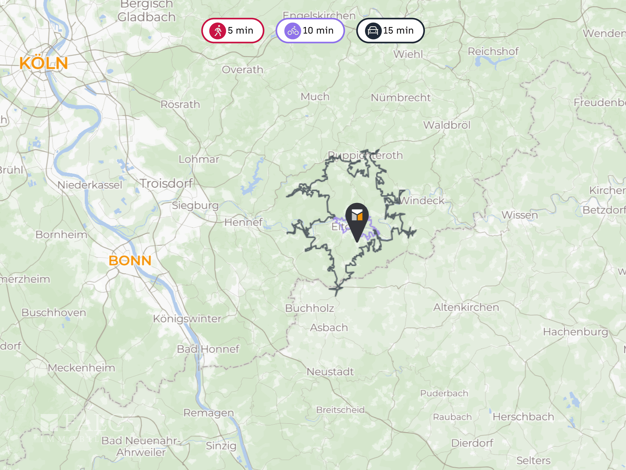Viewport: 626px width, 470px height.
Task: Click the Hachenburg town label
Action: point(576,331)
